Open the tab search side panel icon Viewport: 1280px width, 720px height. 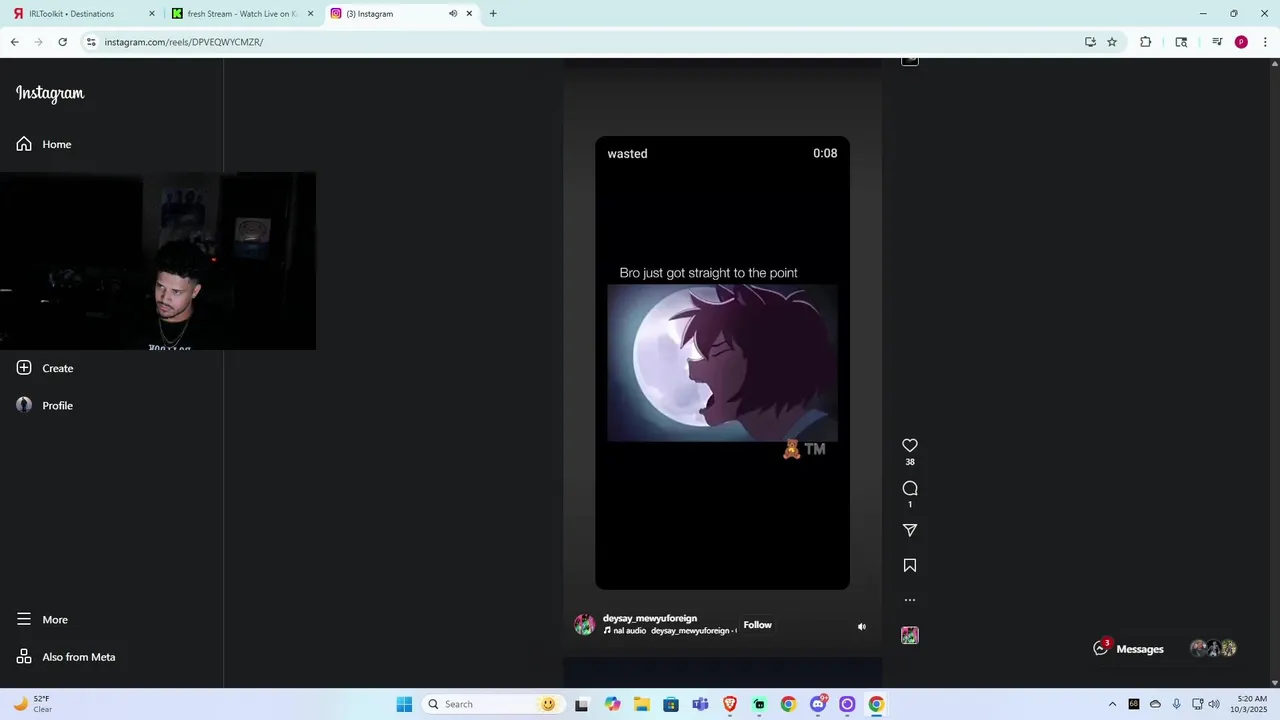1181,42
